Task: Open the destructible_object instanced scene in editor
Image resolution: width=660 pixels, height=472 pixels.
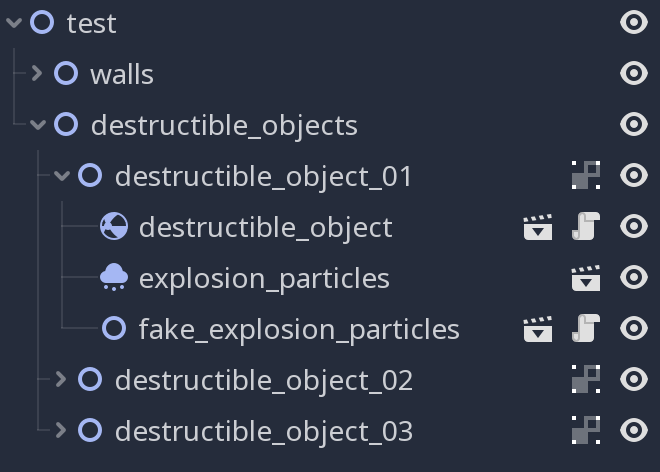Action: pos(538,227)
